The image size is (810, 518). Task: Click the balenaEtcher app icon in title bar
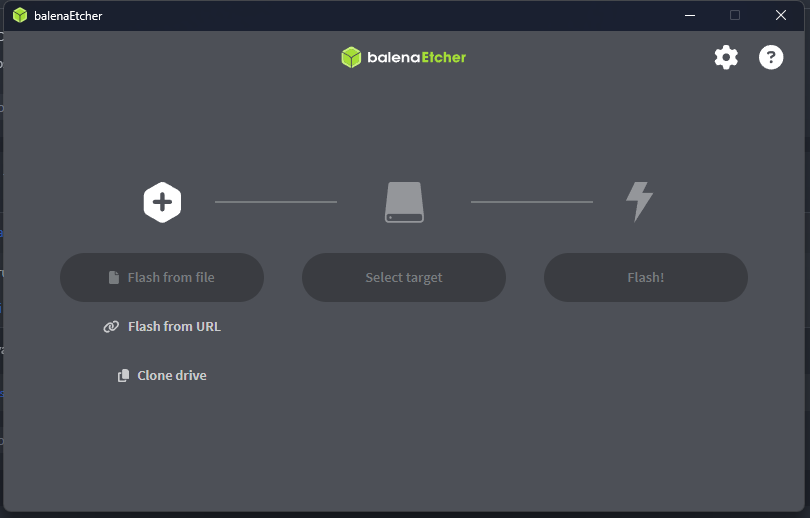pyautogui.click(x=19, y=15)
